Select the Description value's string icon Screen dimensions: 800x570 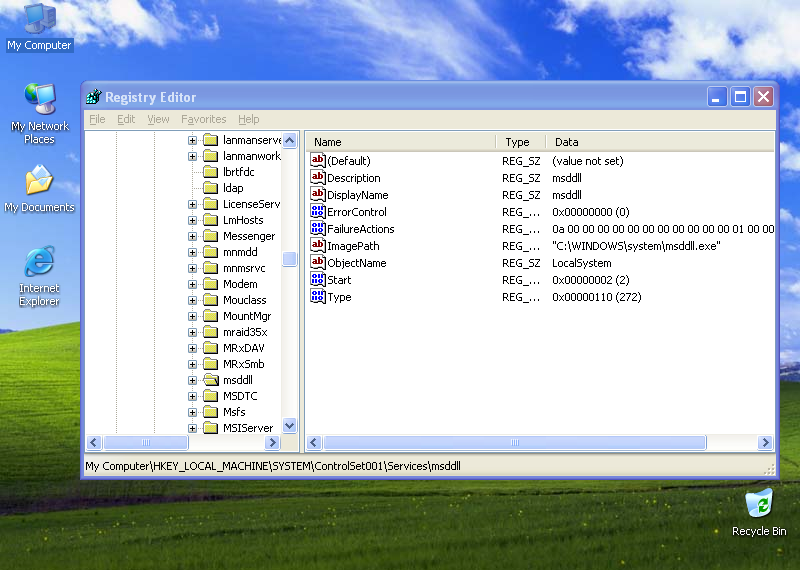point(317,178)
